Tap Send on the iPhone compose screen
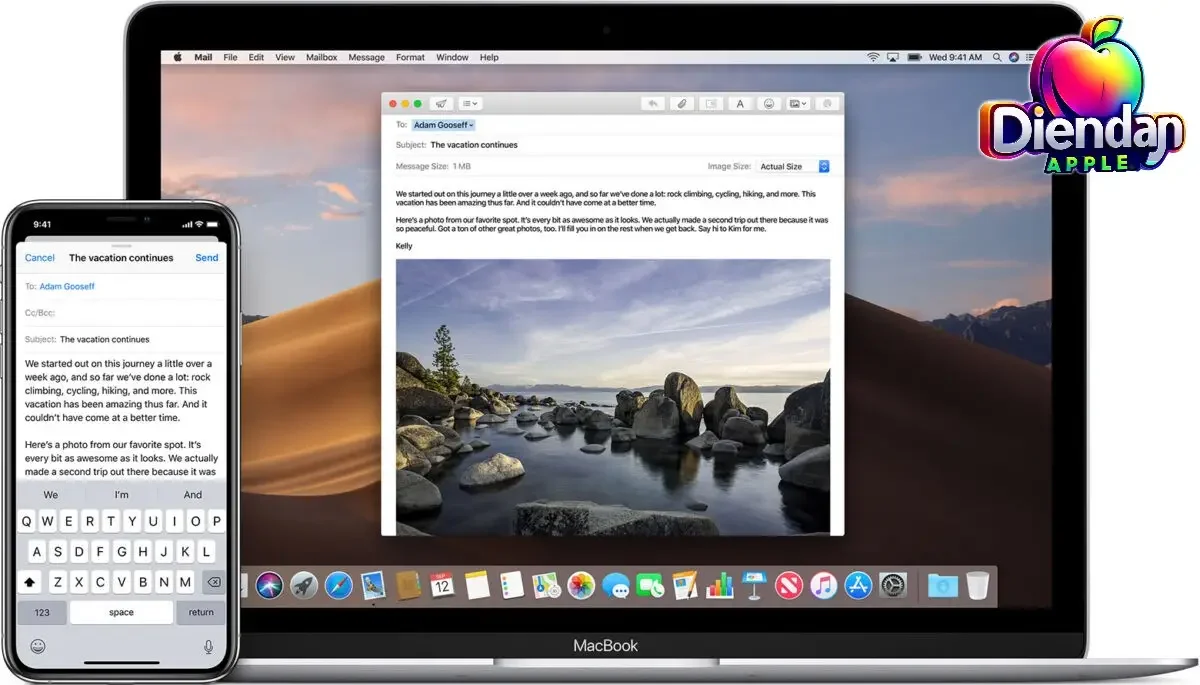 click(206, 258)
